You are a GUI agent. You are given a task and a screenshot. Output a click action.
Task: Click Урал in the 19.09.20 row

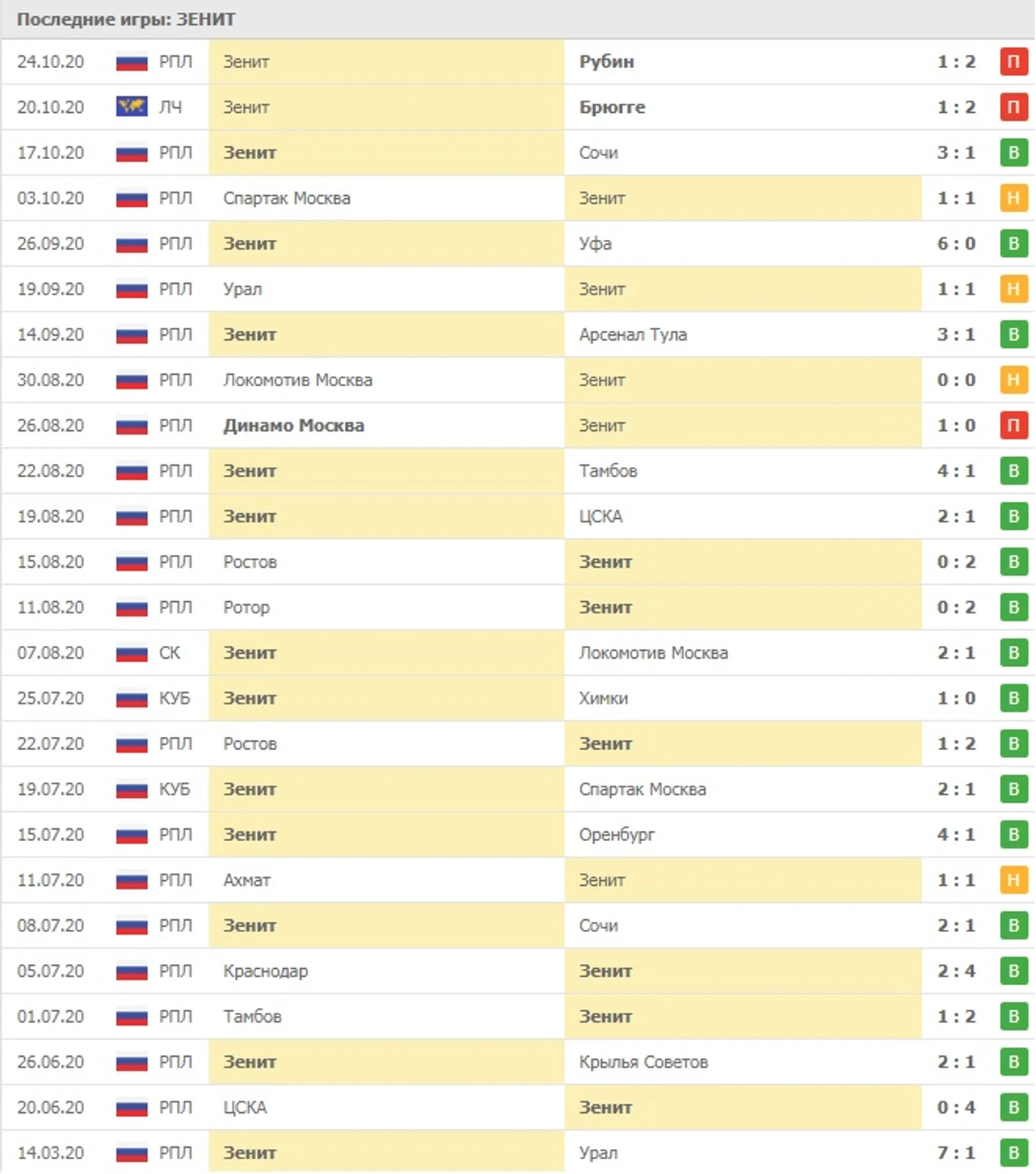243,289
